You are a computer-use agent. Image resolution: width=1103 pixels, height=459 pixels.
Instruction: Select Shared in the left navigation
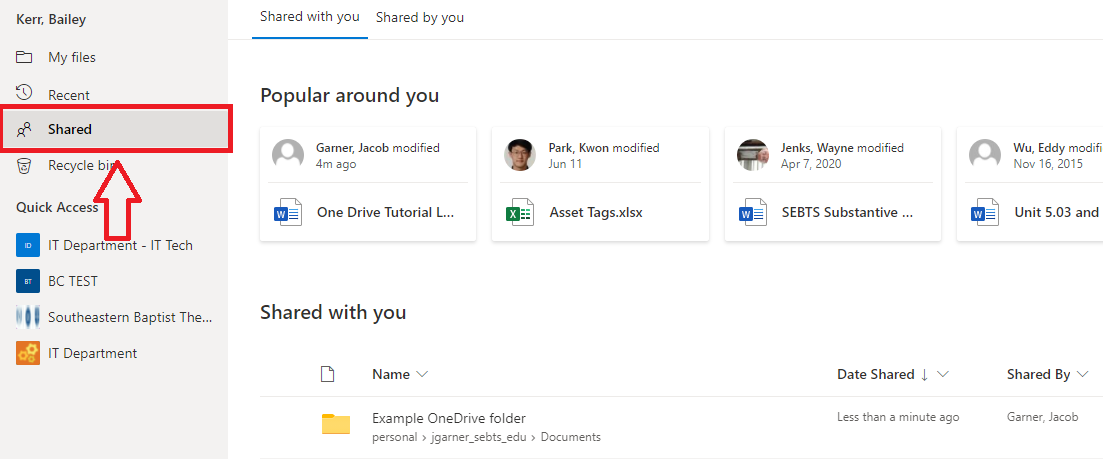tap(70, 129)
